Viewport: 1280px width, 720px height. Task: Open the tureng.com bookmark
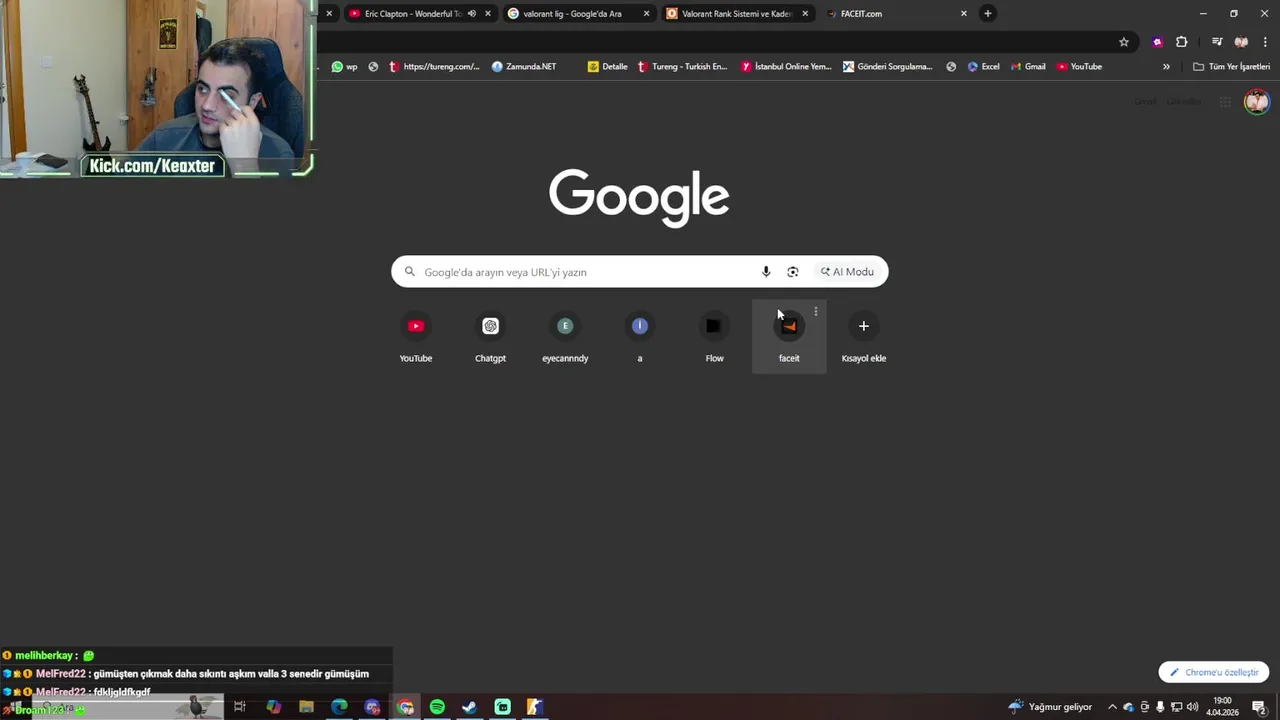pos(434,67)
